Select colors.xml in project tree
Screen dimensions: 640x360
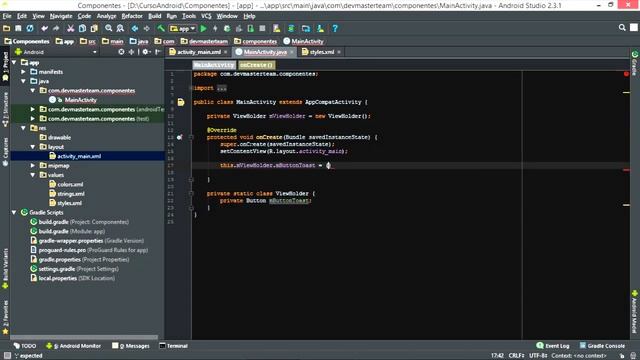tap(70, 184)
